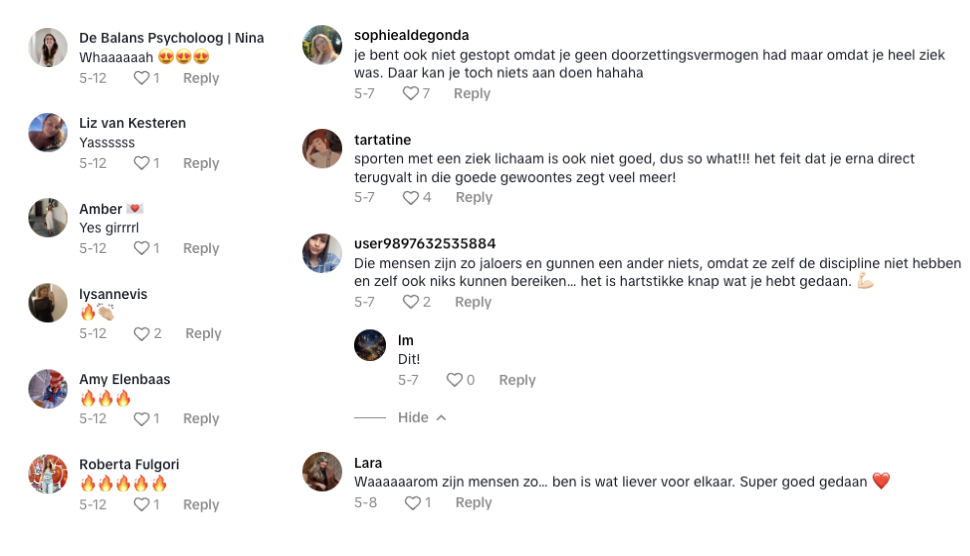Reply to tartatine's comment

pos(474,198)
